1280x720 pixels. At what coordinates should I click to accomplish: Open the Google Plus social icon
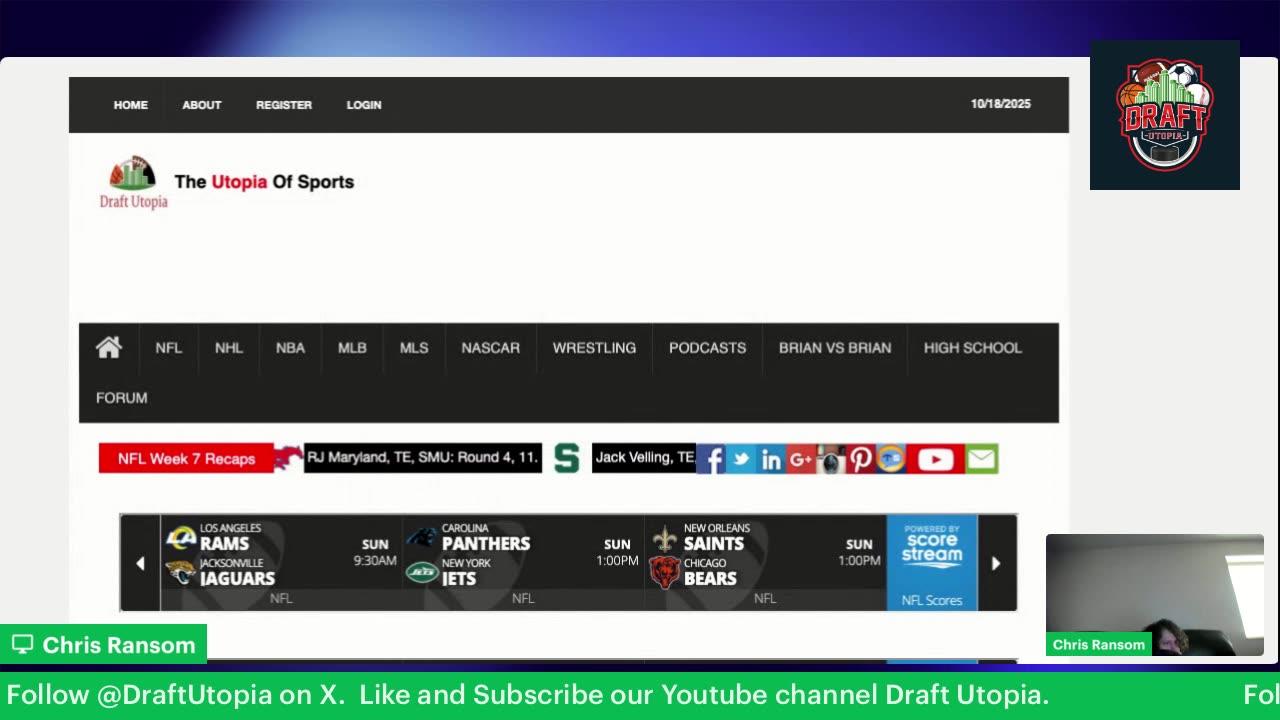tap(800, 459)
